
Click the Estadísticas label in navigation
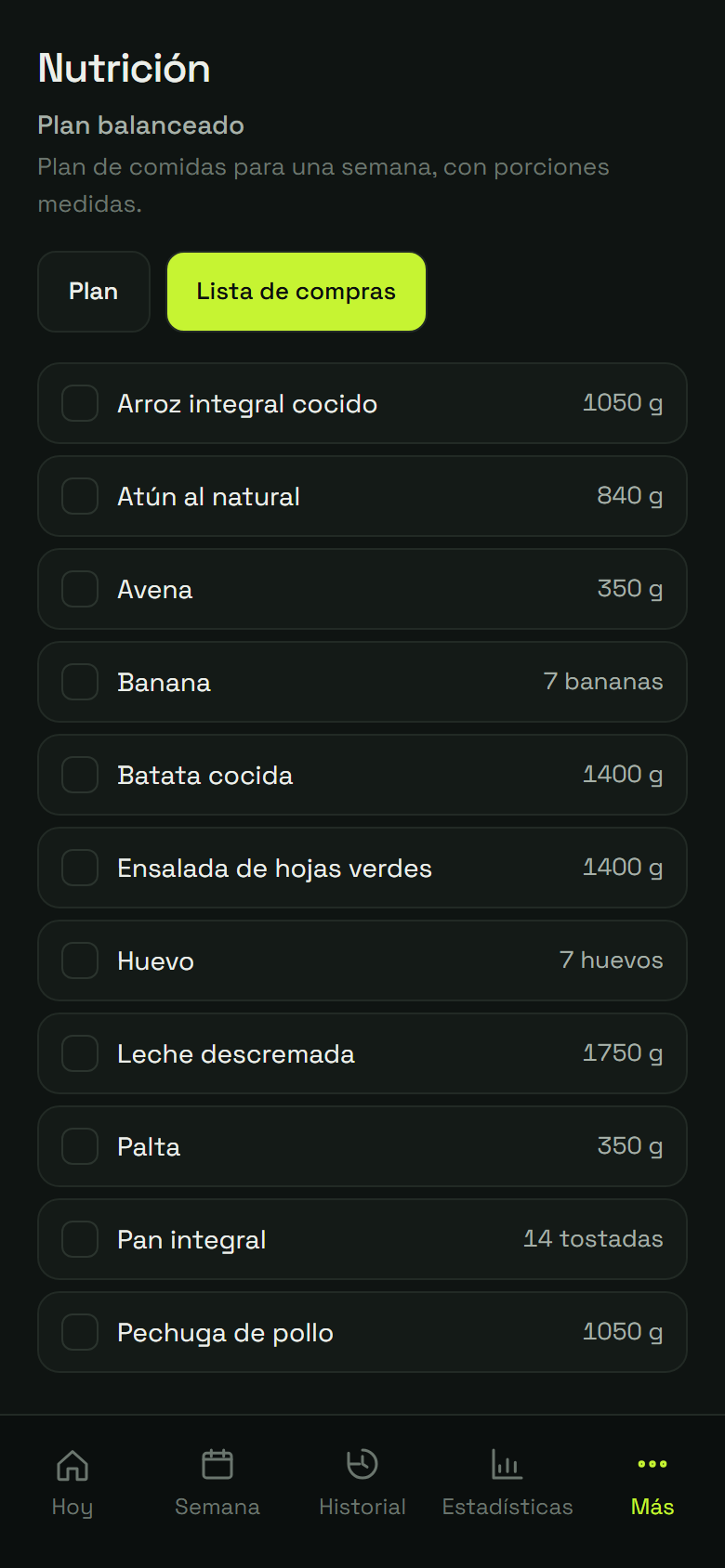tap(507, 1507)
